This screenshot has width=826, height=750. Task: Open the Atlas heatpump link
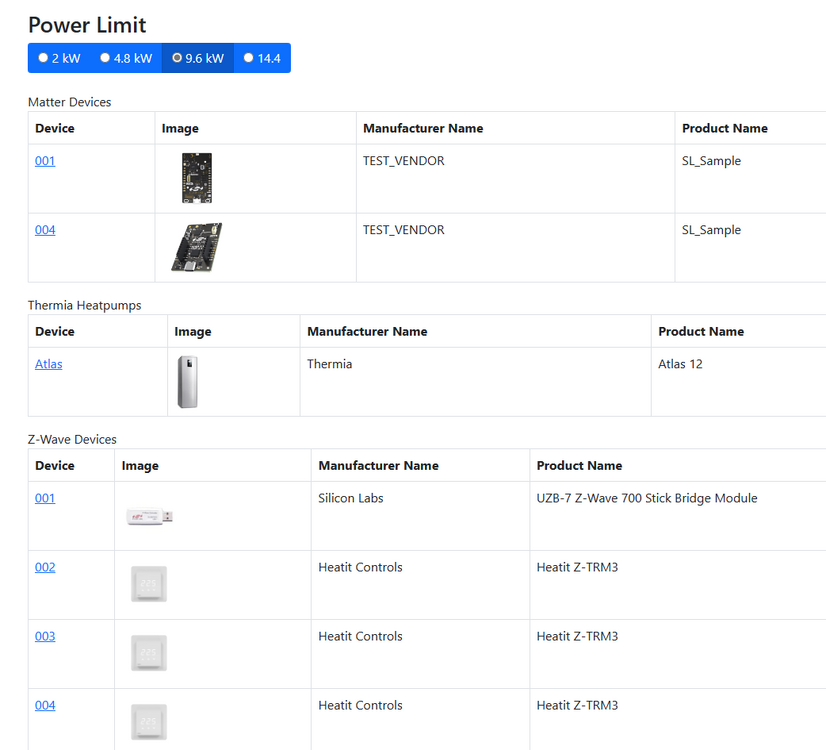click(x=48, y=364)
